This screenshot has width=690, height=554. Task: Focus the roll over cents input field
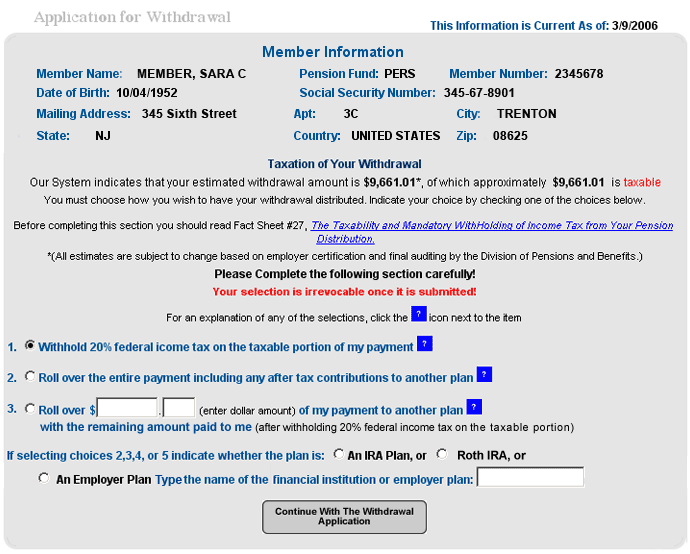pyautogui.click(x=179, y=407)
